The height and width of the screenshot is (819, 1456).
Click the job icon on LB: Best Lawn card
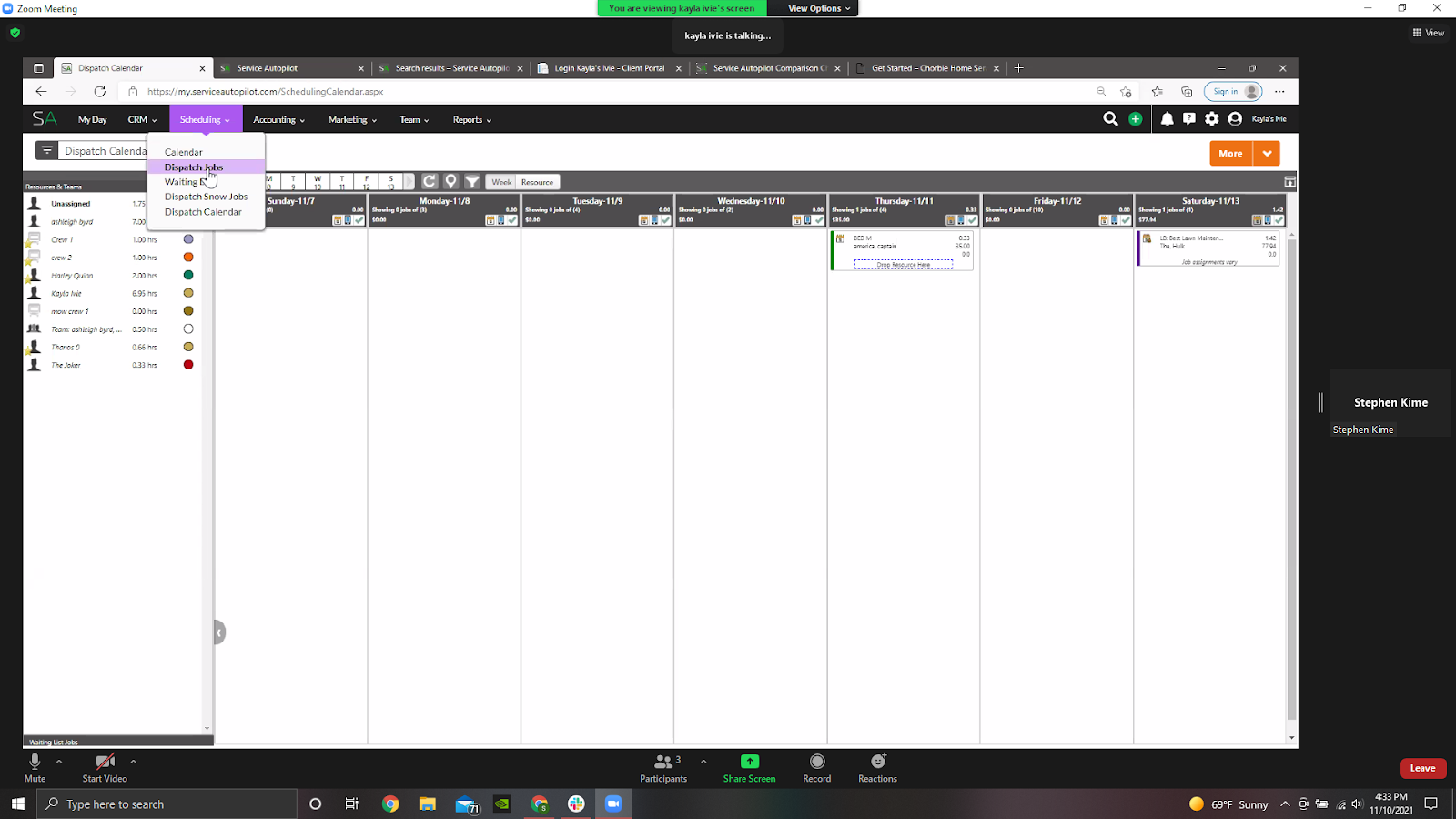(x=1148, y=239)
